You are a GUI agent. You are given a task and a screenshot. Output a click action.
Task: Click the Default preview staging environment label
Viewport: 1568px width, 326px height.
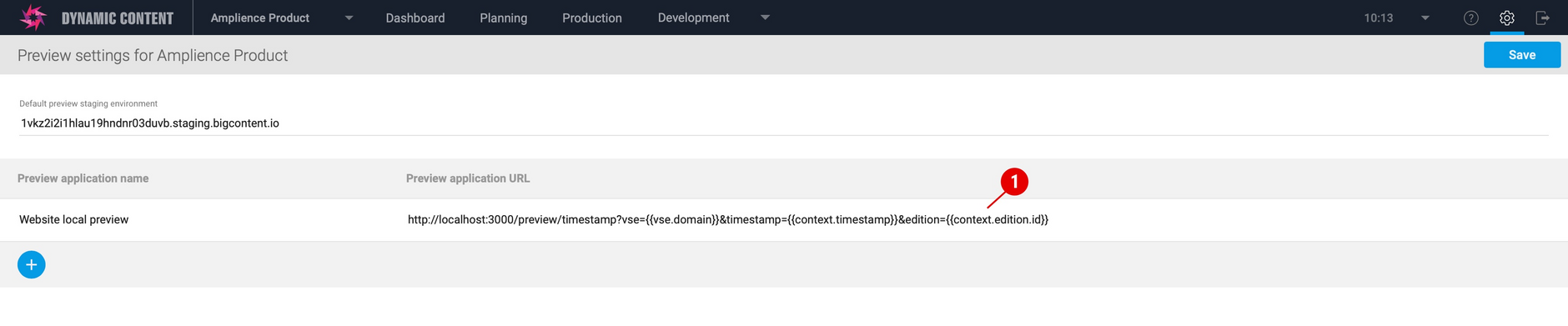coord(88,103)
